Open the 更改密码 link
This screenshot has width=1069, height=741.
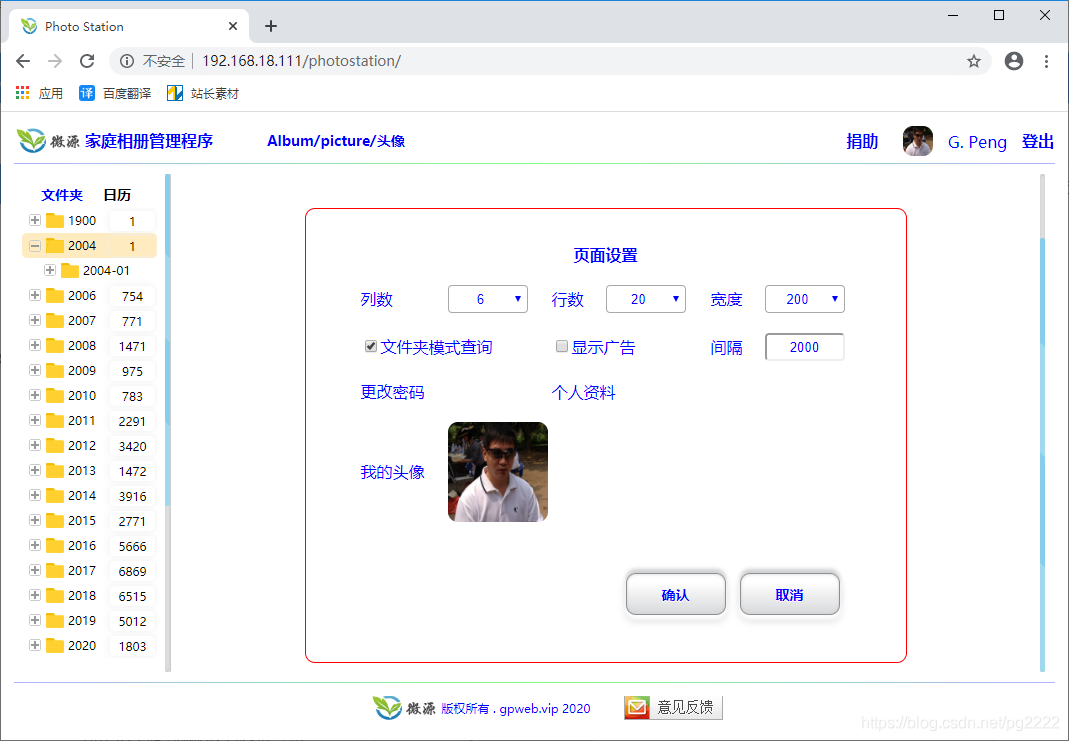point(391,392)
